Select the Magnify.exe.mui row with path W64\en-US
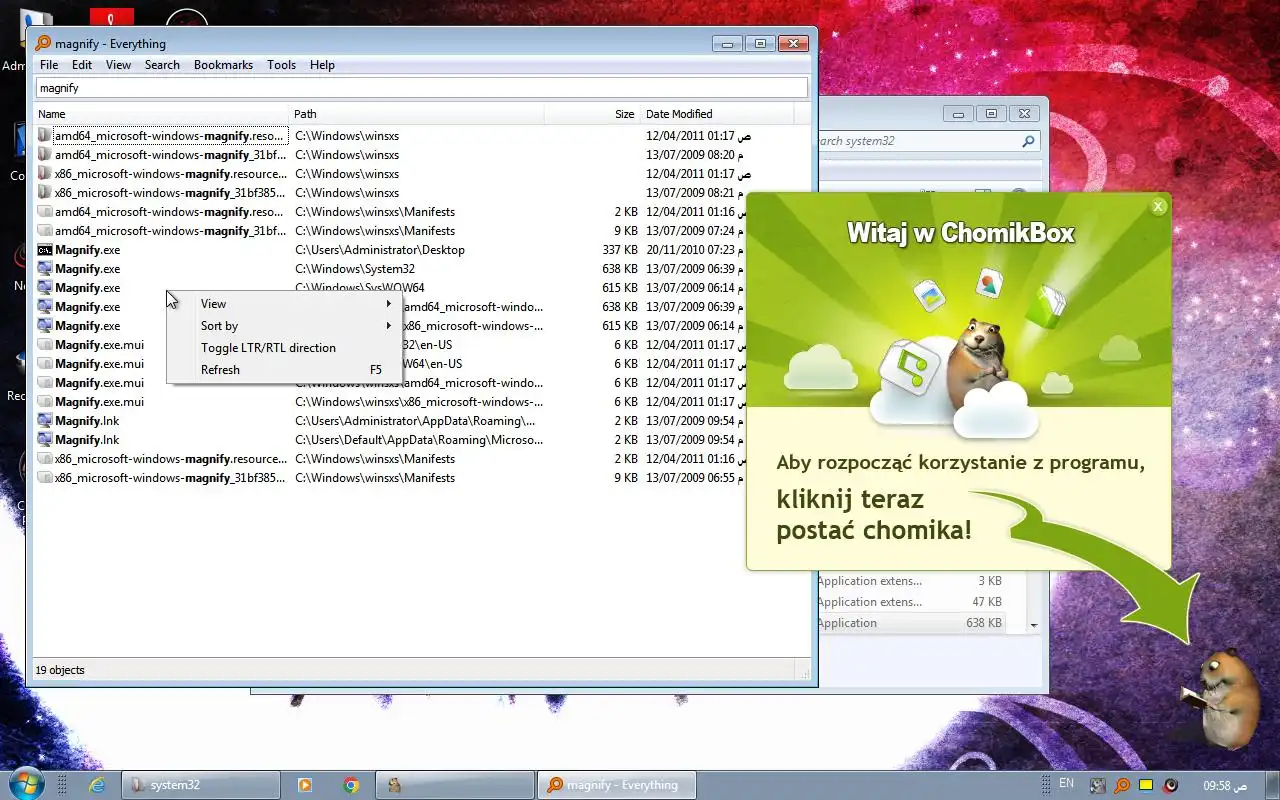Screen dimensions: 1280x800 [420, 364]
